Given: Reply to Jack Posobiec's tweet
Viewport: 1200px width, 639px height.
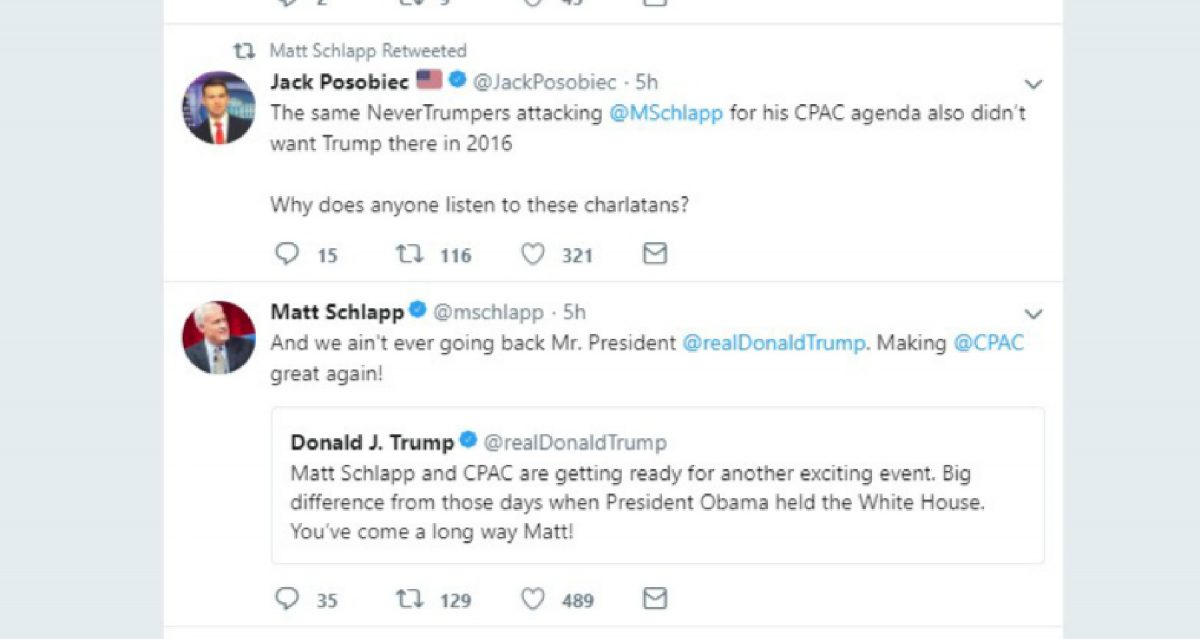Looking at the screenshot, I should [287, 255].
